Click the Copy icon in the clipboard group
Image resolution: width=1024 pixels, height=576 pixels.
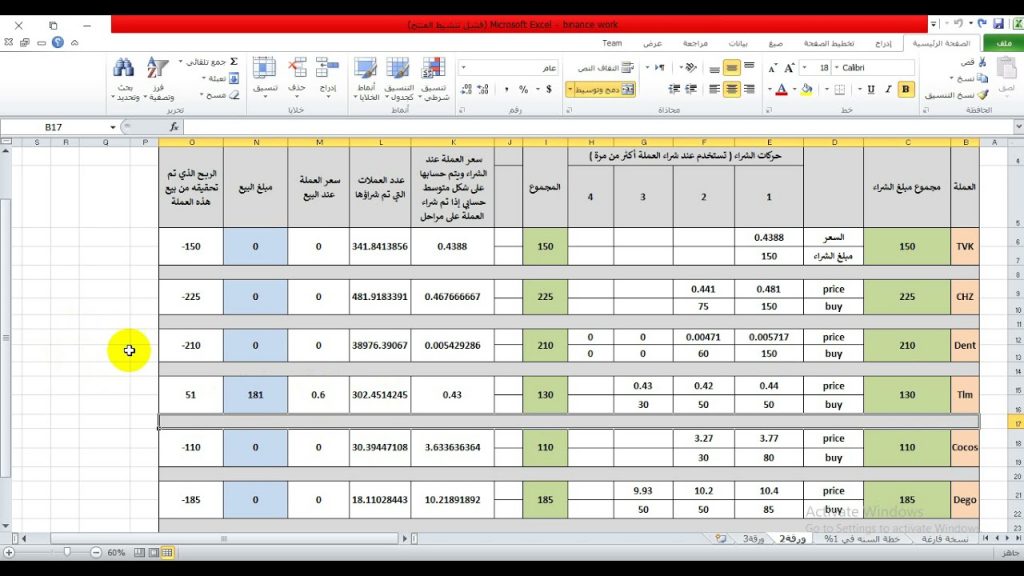point(982,78)
